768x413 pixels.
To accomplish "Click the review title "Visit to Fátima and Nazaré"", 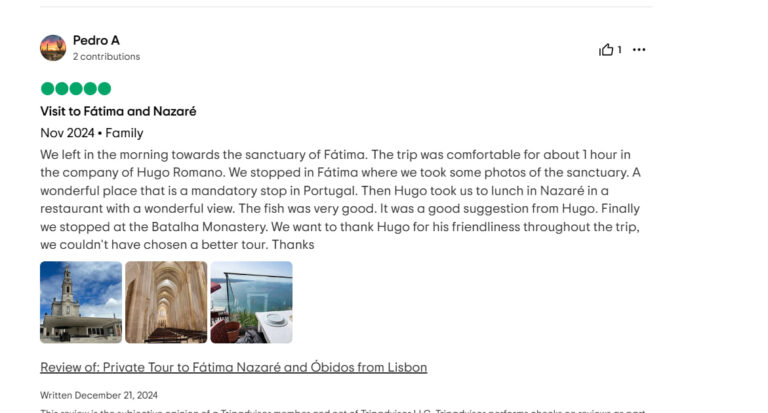I will tap(118, 111).
